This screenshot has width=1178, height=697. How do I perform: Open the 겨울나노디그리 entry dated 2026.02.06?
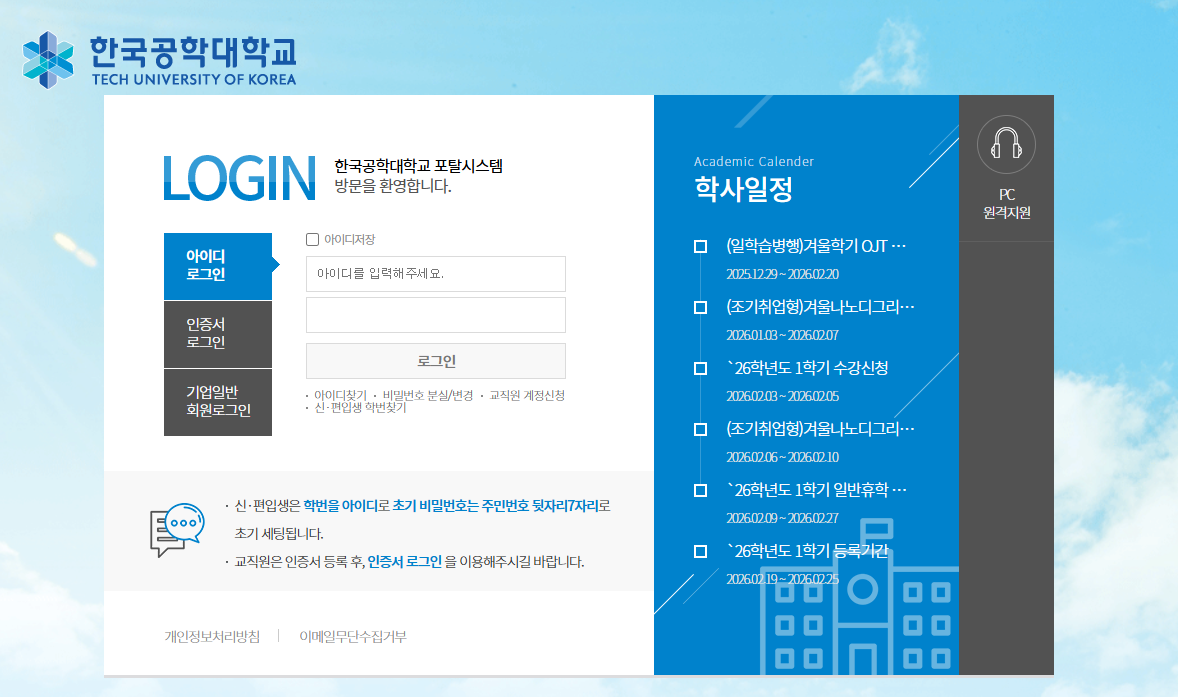pos(820,429)
